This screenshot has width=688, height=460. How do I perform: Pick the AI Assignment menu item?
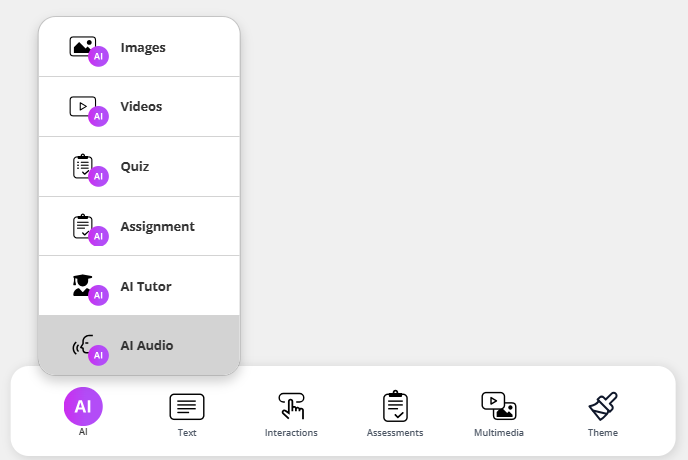pos(139,226)
